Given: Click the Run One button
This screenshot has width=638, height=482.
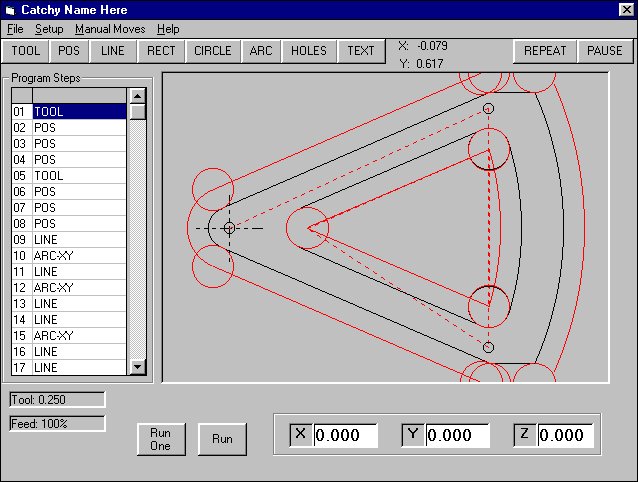Looking at the screenshot, I should (161, 439).
